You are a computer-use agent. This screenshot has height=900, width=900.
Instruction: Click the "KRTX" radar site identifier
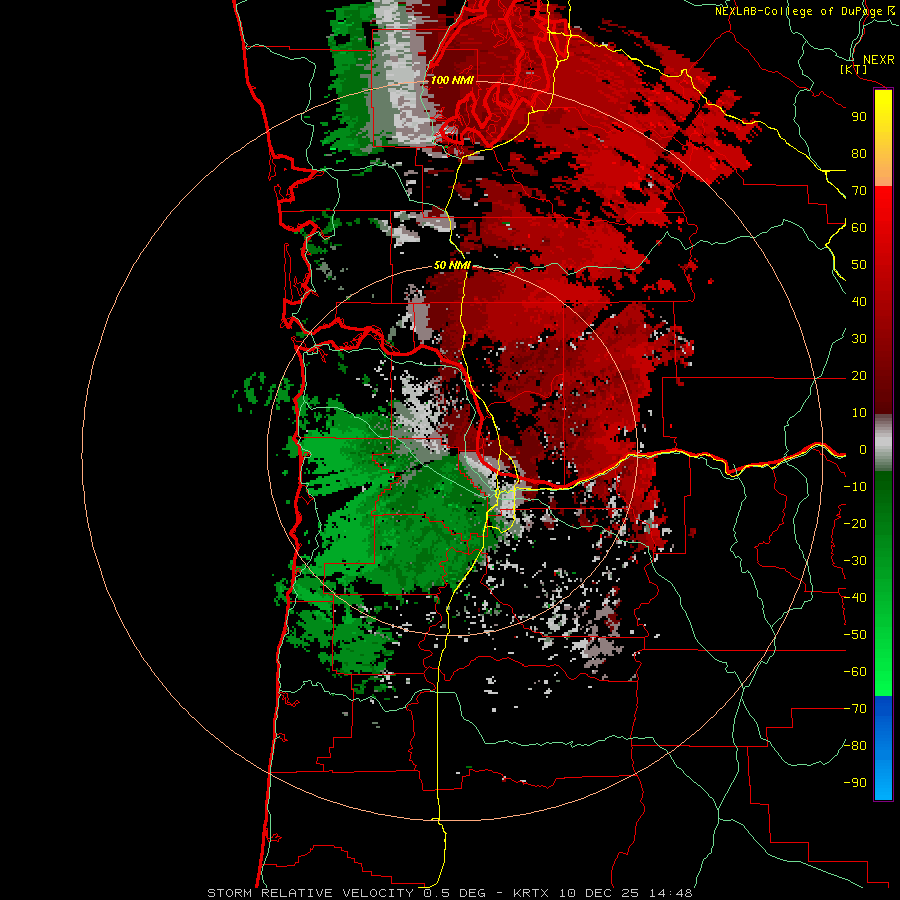[531, 893]
